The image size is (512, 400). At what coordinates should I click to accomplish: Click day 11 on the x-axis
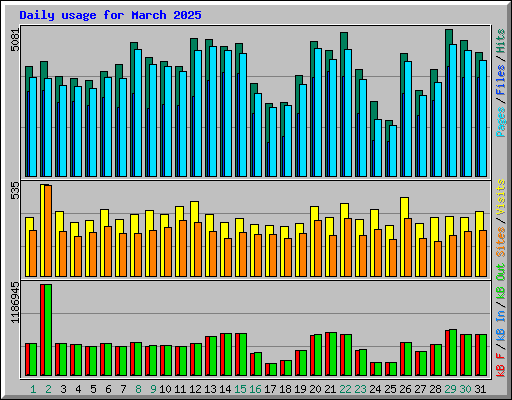coord(180,389)
